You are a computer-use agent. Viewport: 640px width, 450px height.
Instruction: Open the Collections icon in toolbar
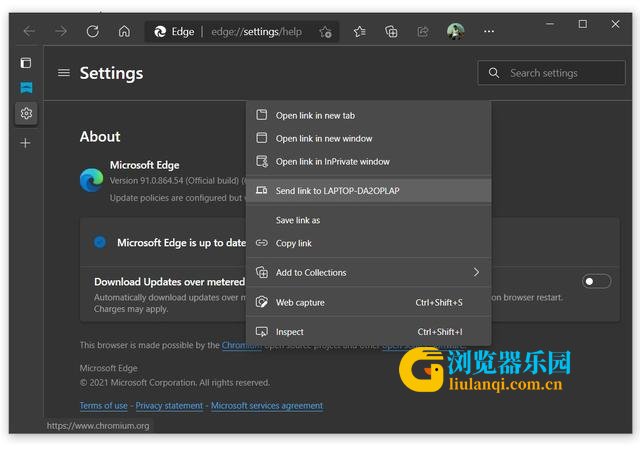pyautogui.click(x=391, y=31)
